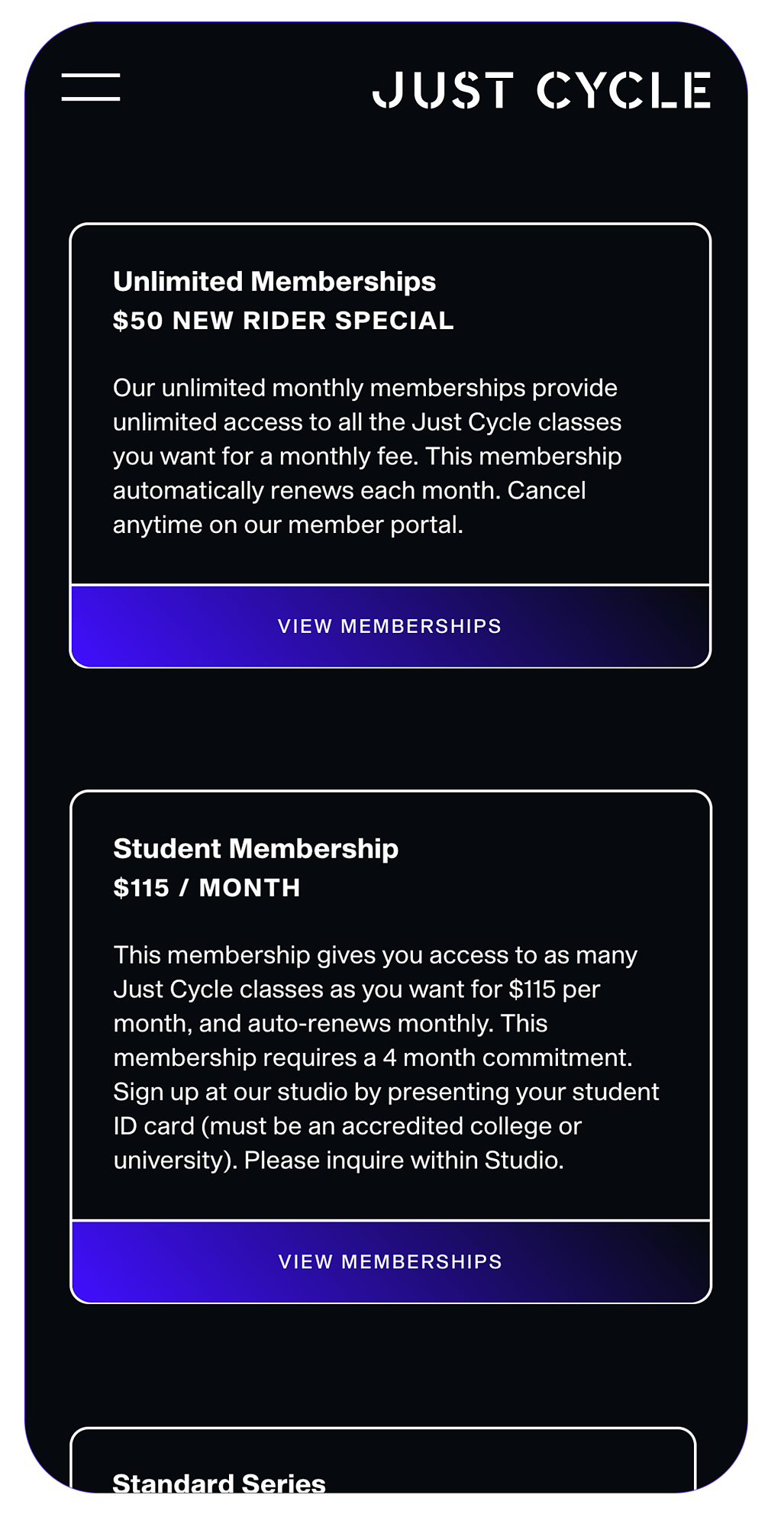The image size is (784, 1527).
Task: Click the Just Cycle logo
Action: (x=541, y=90)
